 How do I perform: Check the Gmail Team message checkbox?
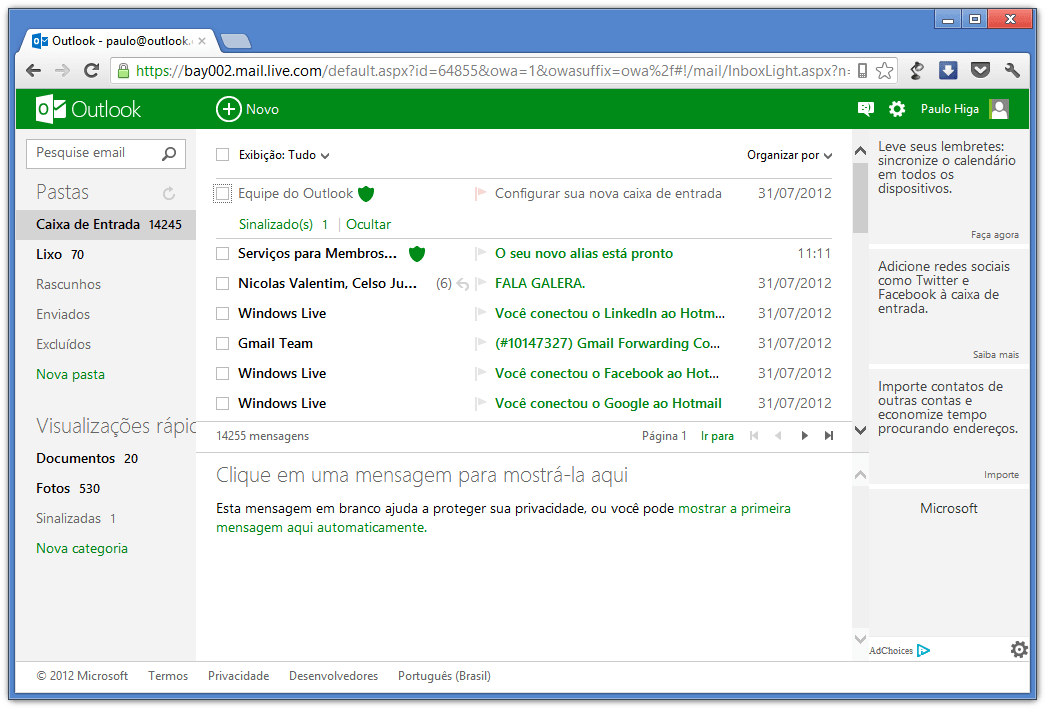point(223,343)
